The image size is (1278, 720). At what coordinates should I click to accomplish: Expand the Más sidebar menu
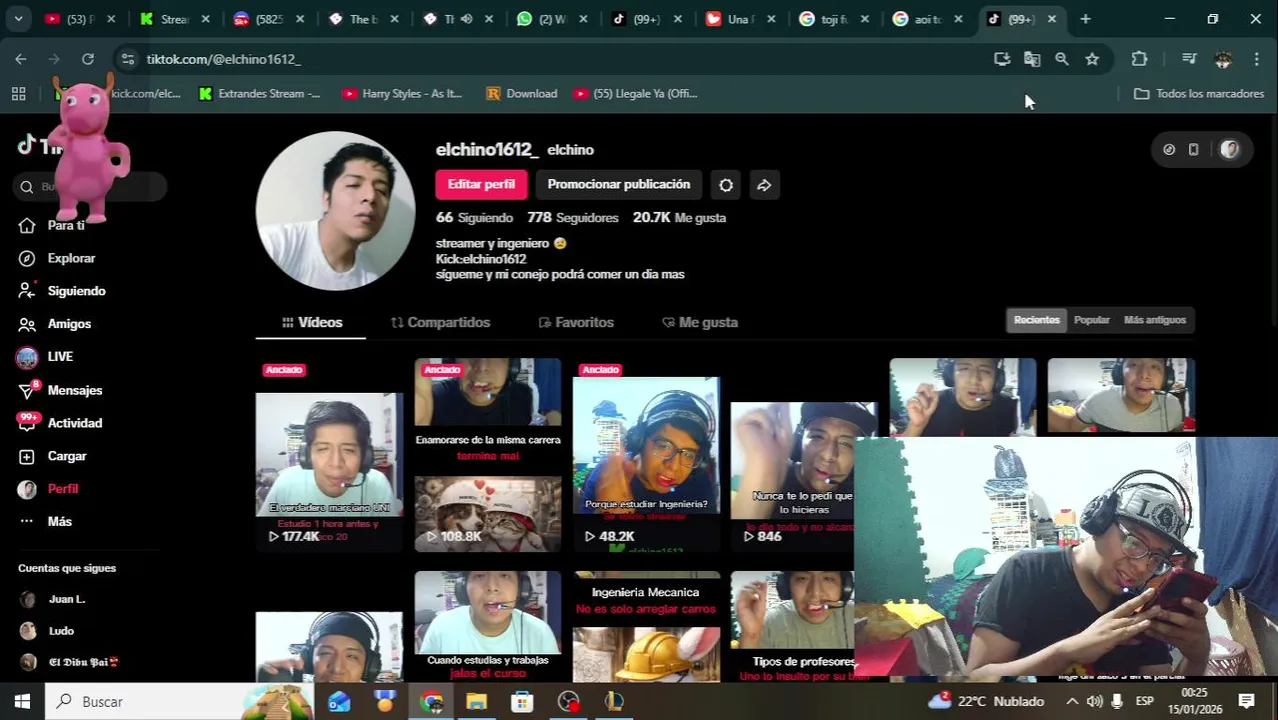(x=59, y=521)
